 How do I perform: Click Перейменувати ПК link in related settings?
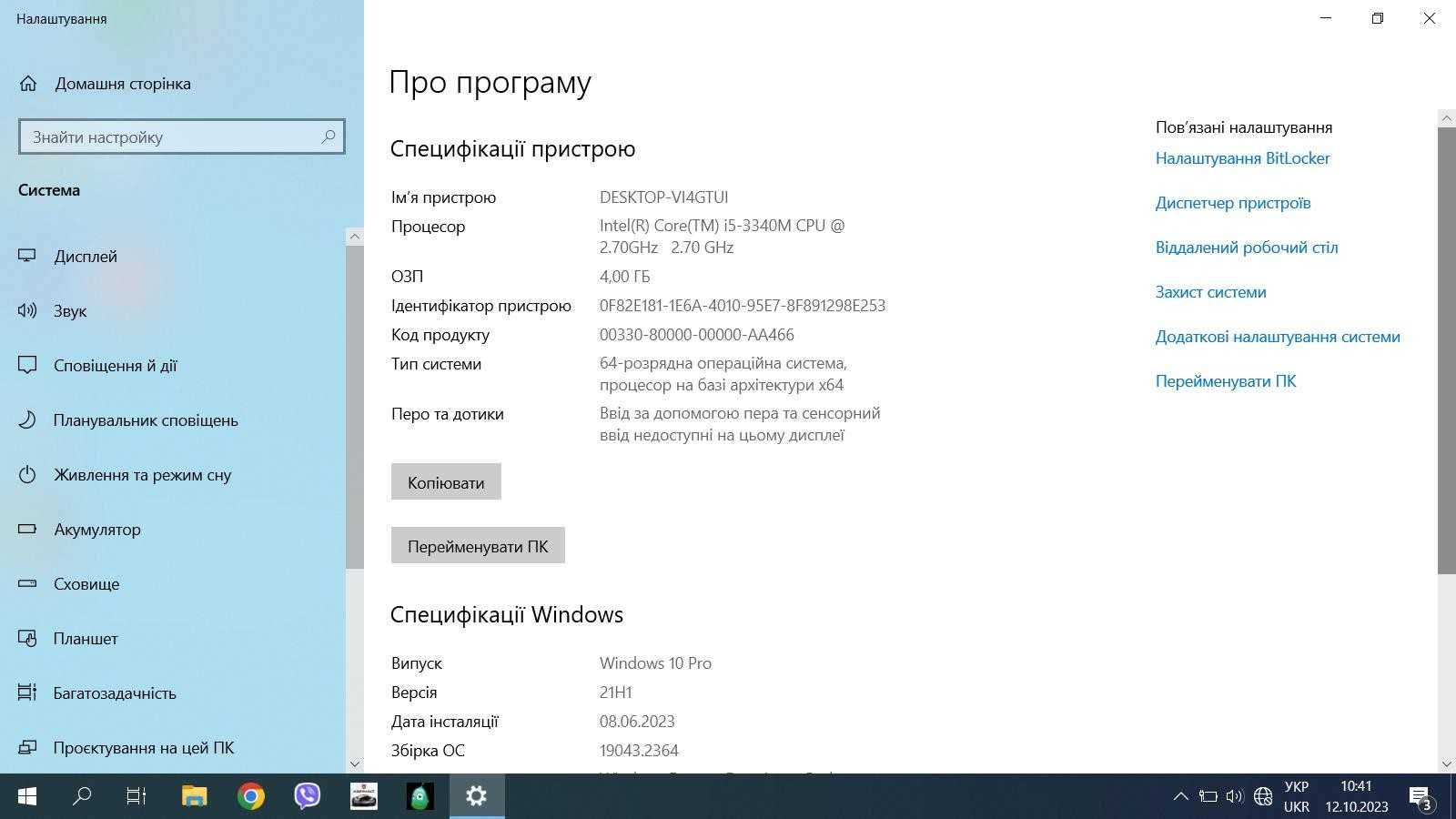(1226, 381)
